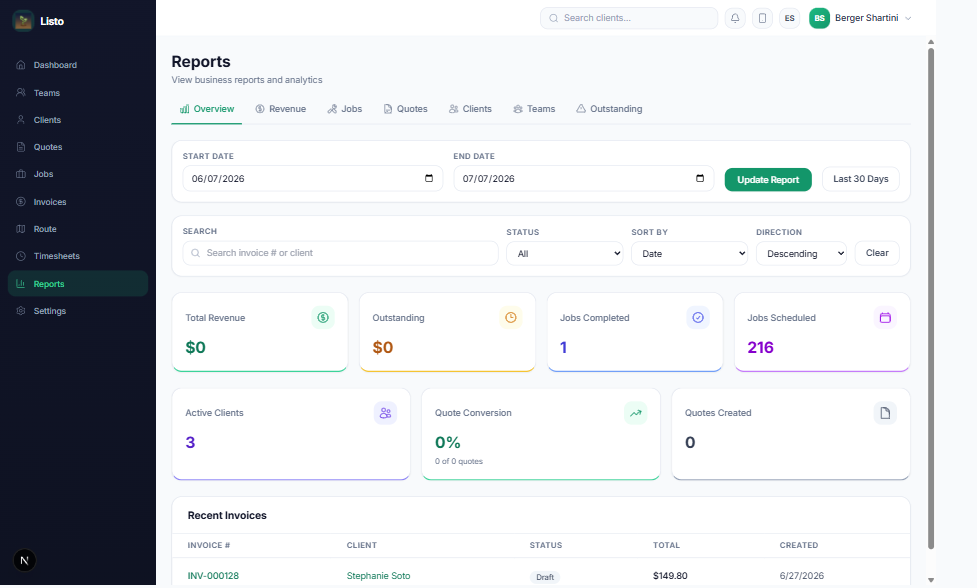Go to Invoices in the sidebar
This screenshot has height=588, width=977.
tap(78, 202)
